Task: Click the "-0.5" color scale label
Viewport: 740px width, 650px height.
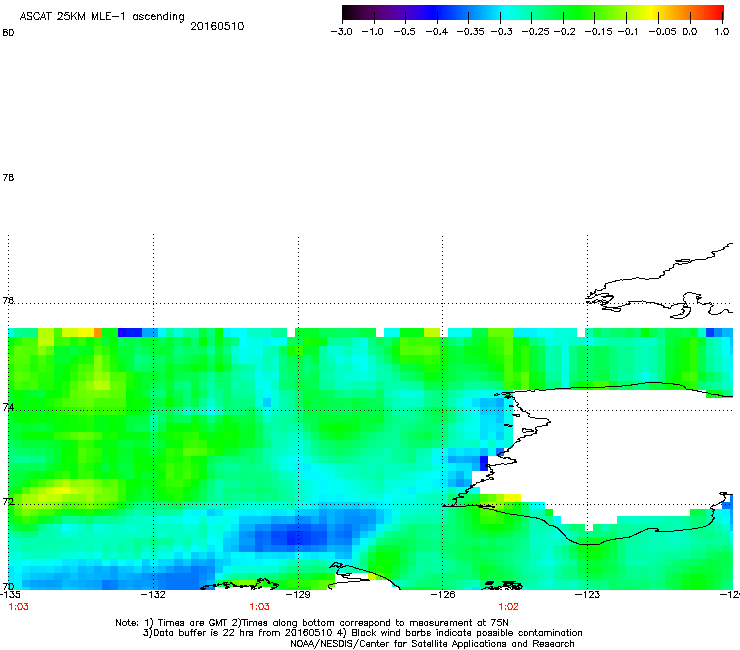Action: coord(404,32)
